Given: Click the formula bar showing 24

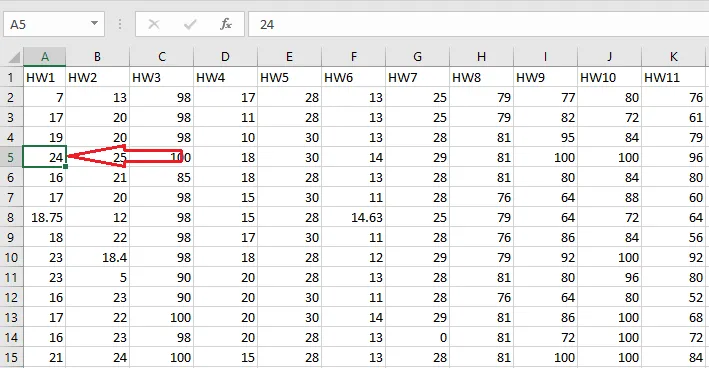Looking at the screenshot, I should click(x=478, y=24).
